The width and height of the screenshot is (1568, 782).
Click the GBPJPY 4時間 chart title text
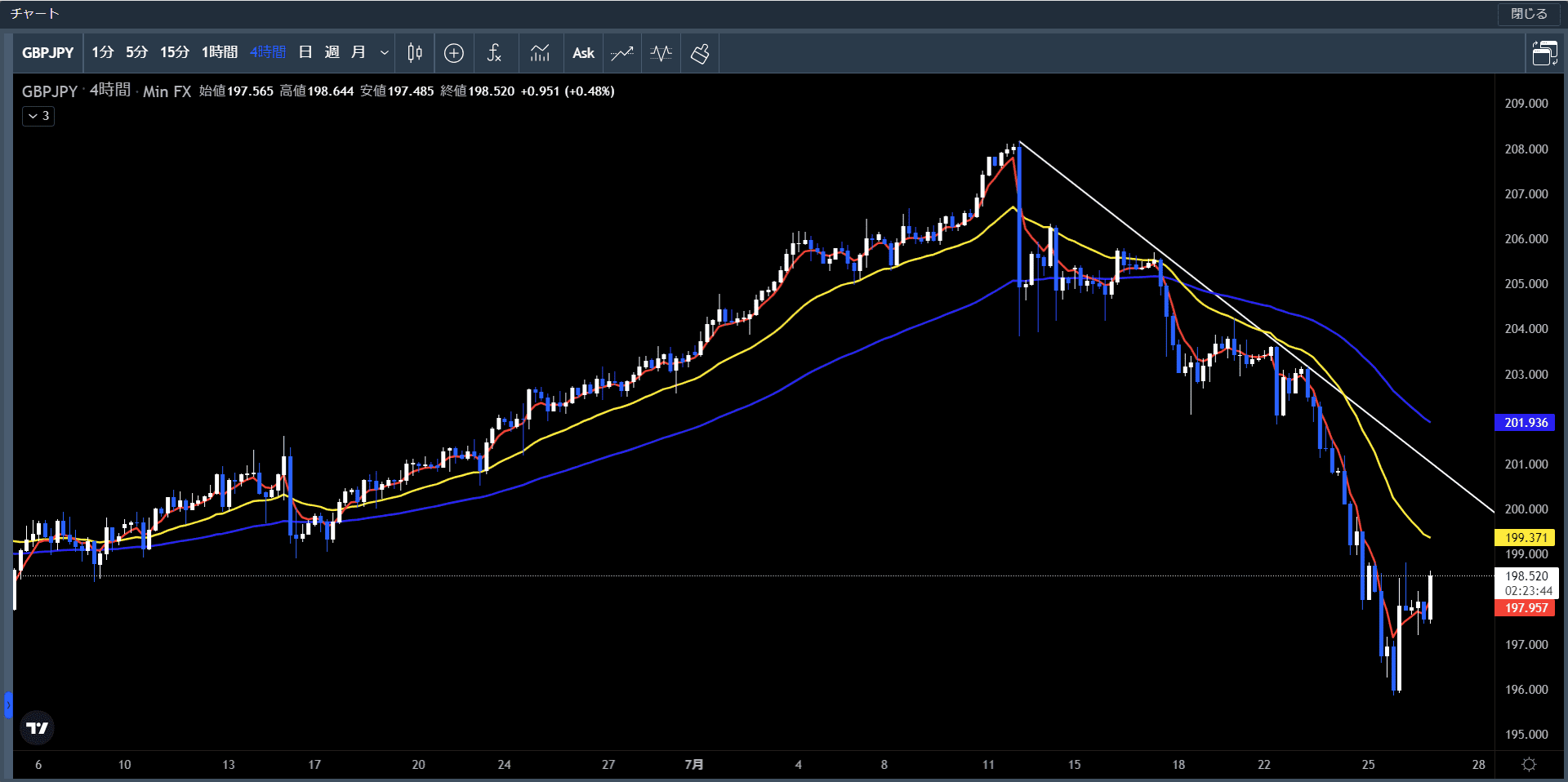coord(76,91)
